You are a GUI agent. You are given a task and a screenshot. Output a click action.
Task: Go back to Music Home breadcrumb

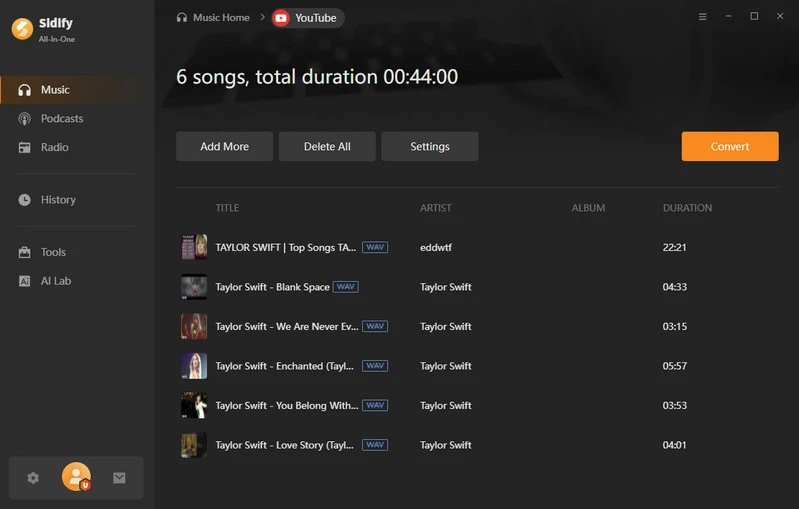(221, 17)
